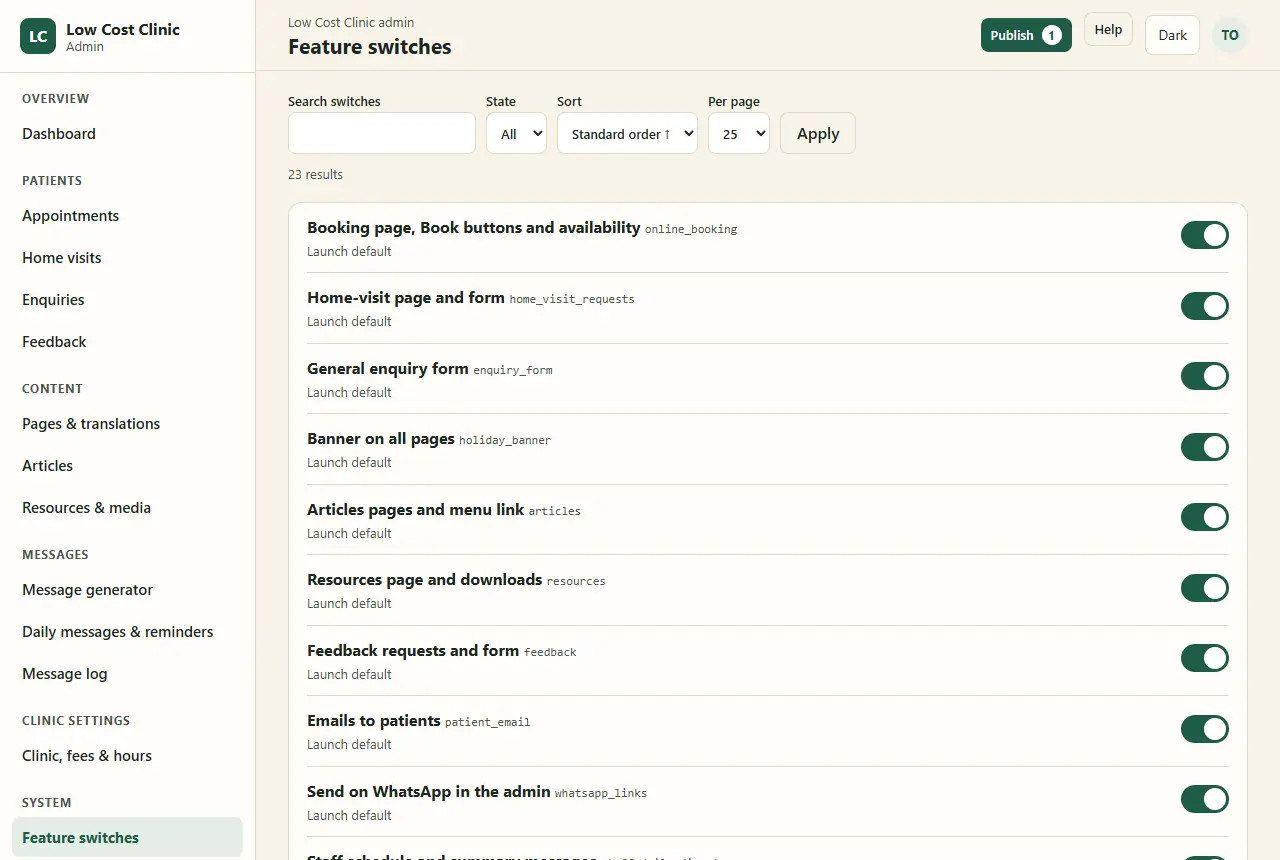Screen dimensions: 1280x860
Task: Click the LC clinic logo badge
Action: coord(38,36)
